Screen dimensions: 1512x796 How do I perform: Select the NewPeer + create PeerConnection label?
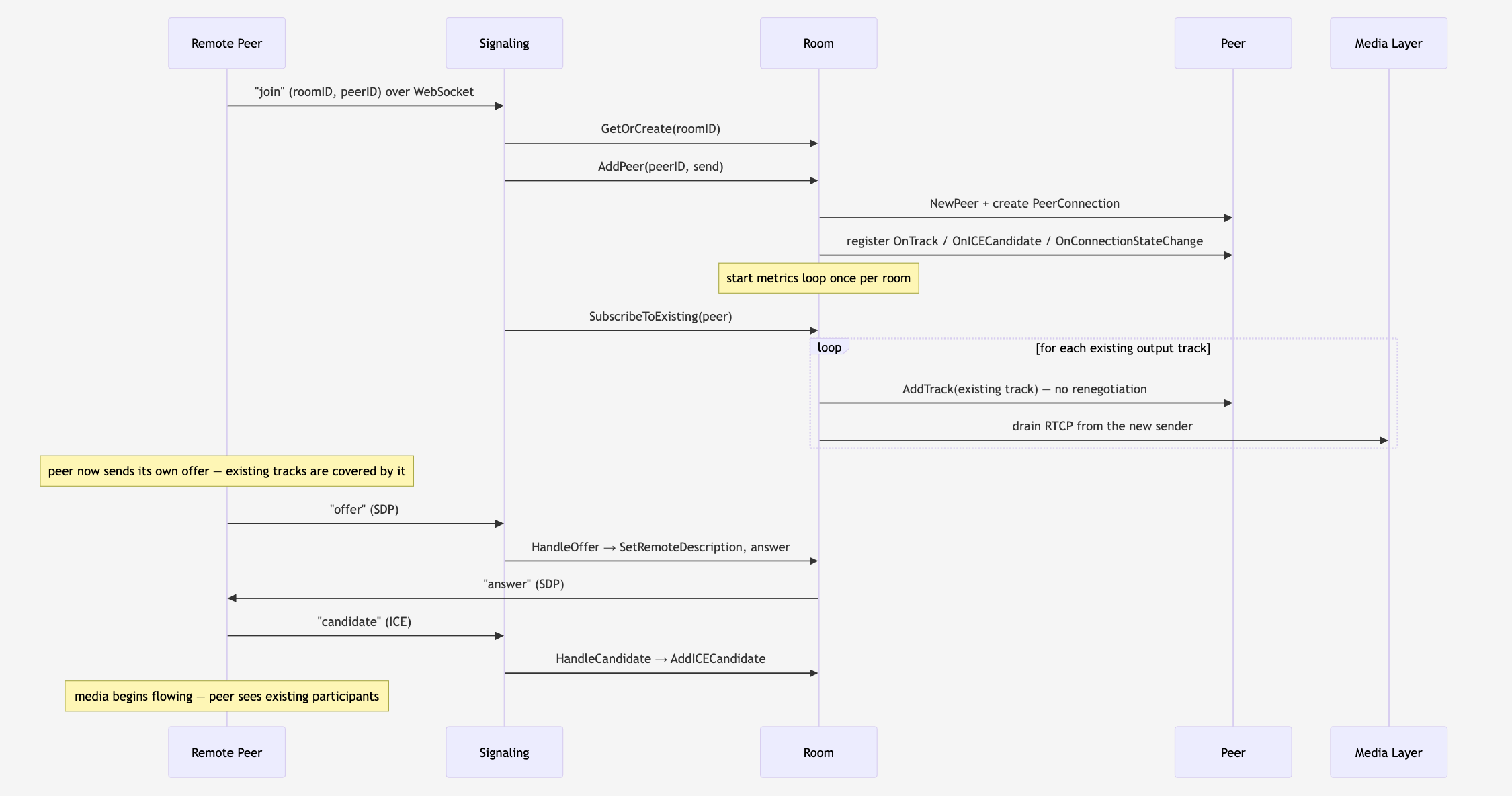coord(1025,204)
